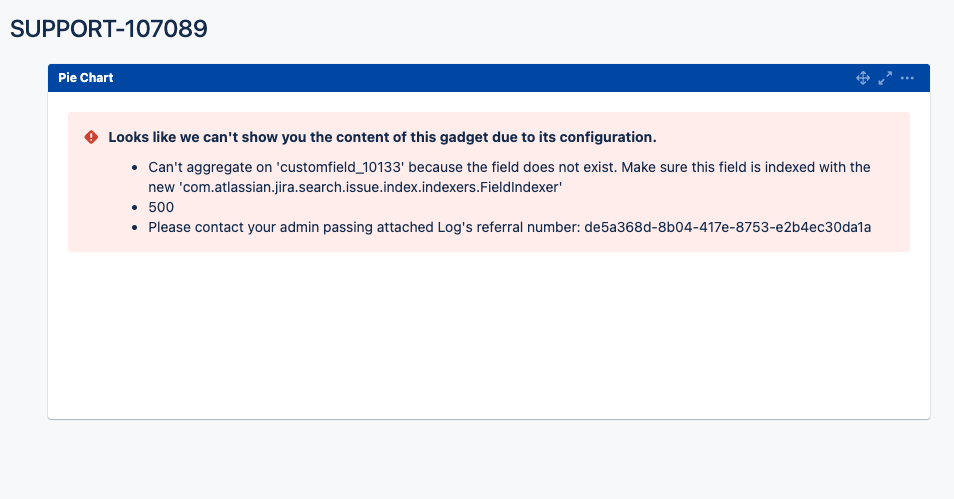Click the bullet before 'Please contact your admin'
This screenshot has width=954, height=499.
pos(135,228)
